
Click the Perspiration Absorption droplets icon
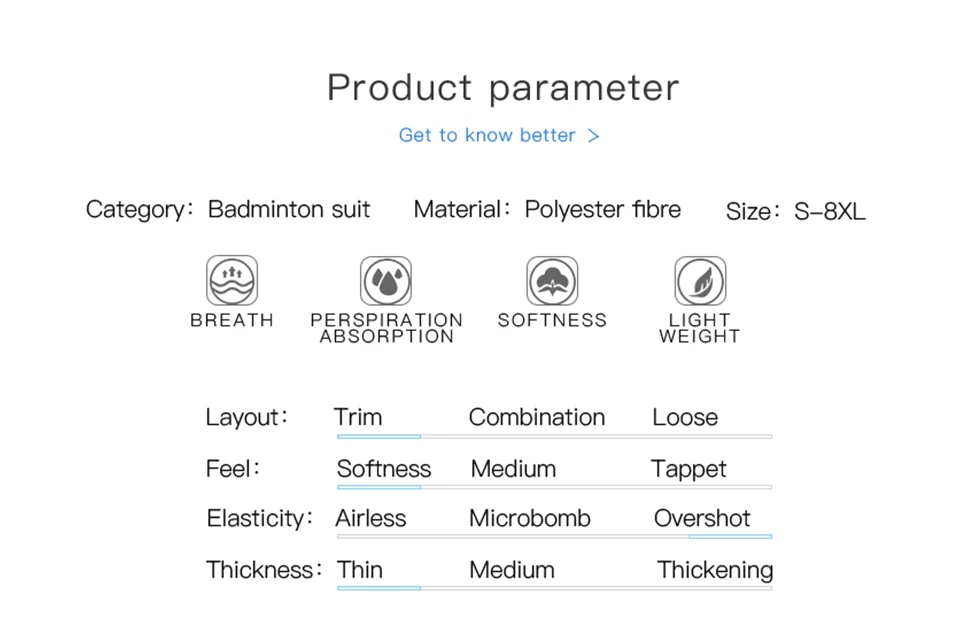pyautogui.click(x=386, y=281)
